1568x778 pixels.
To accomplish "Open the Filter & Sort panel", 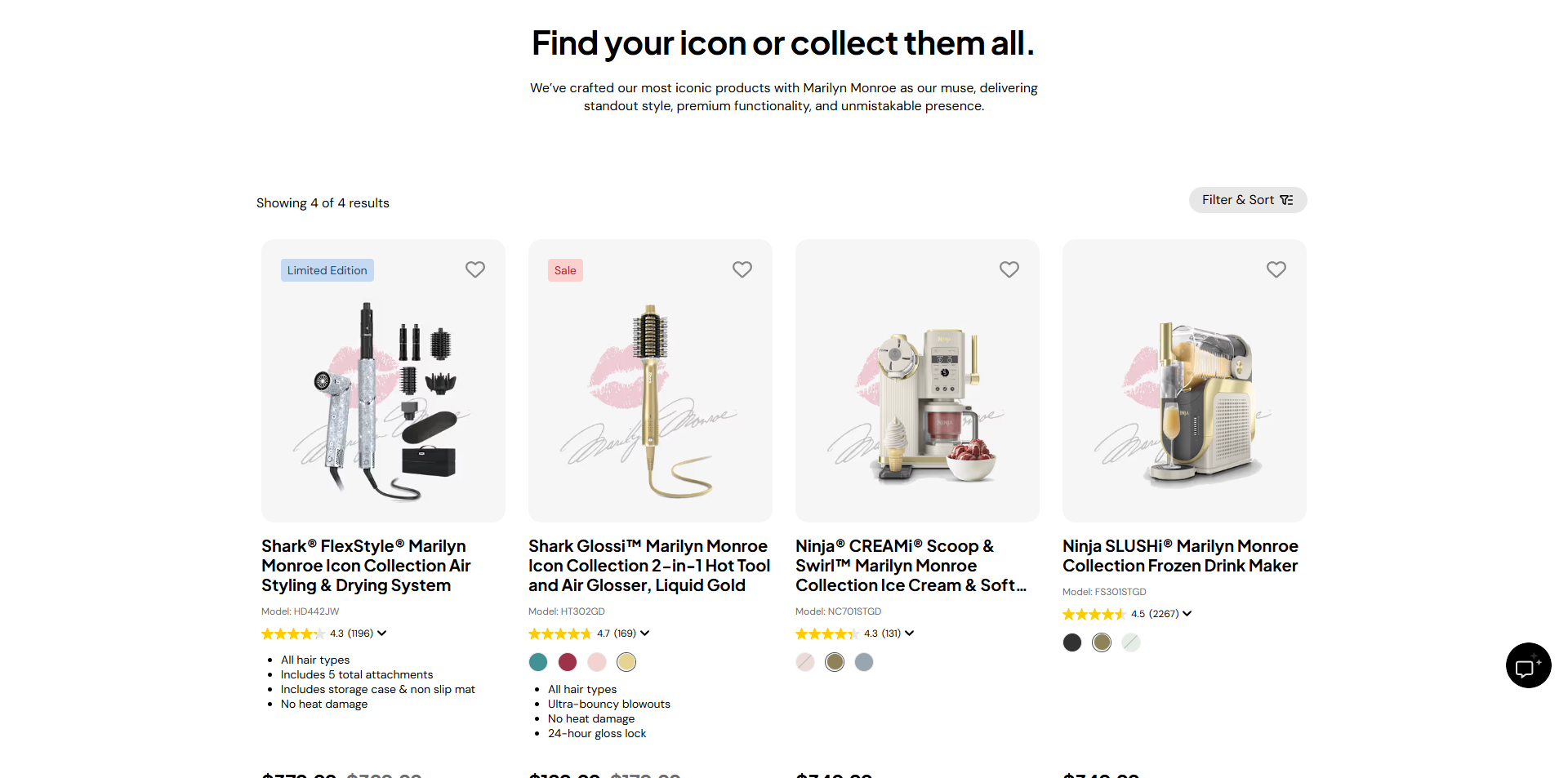I will (1247, 200).
